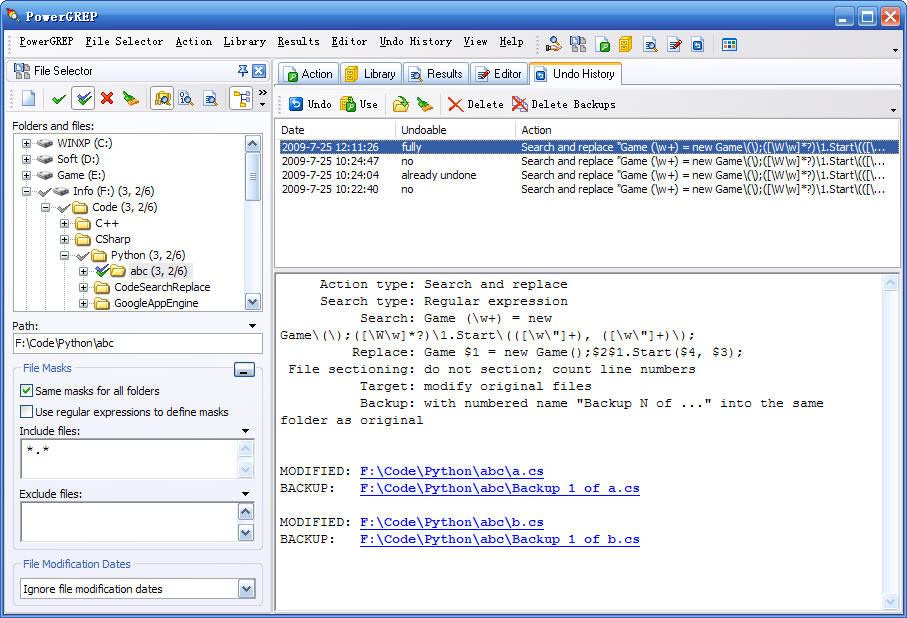Click the Library panel icon in main toolbar
Image resolution: width=907 pixels, height=618 pixels.
click(625, 44)
